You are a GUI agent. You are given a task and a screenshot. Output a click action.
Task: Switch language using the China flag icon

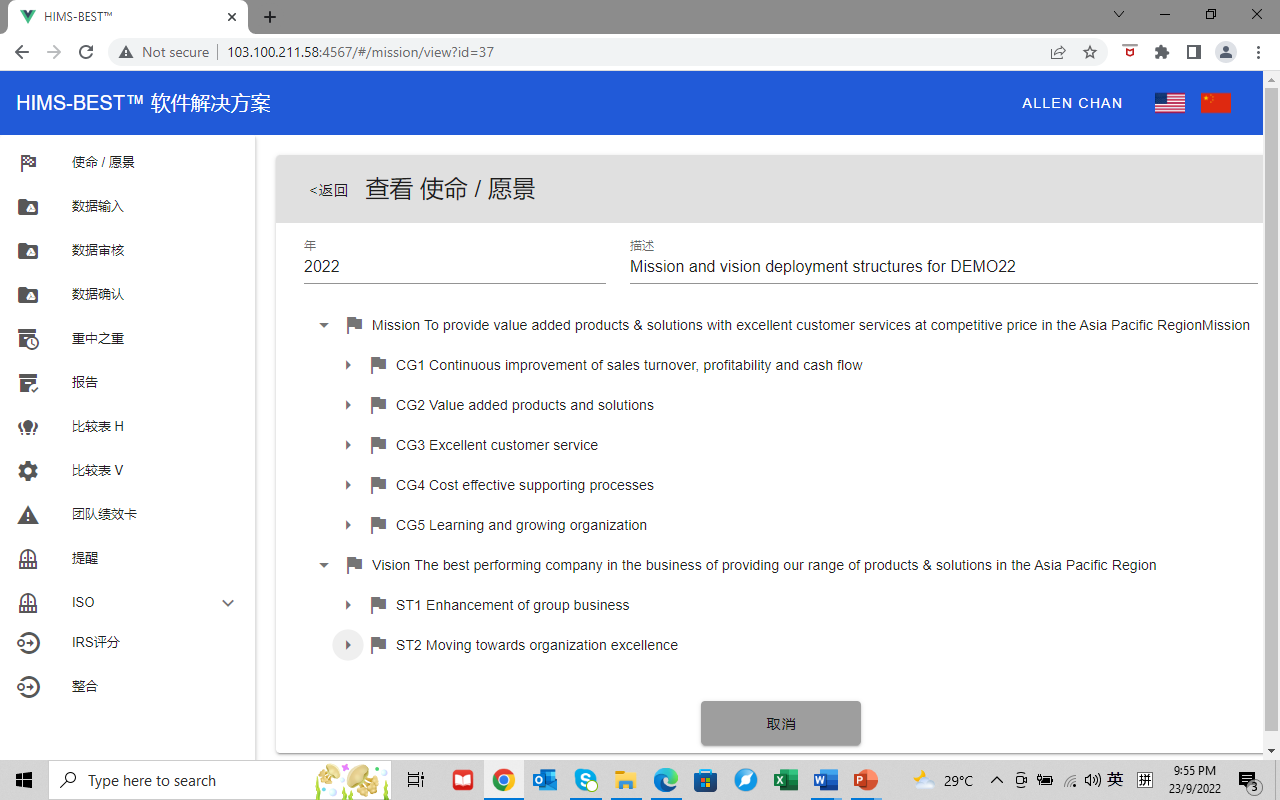click(x=1216, y=103)
